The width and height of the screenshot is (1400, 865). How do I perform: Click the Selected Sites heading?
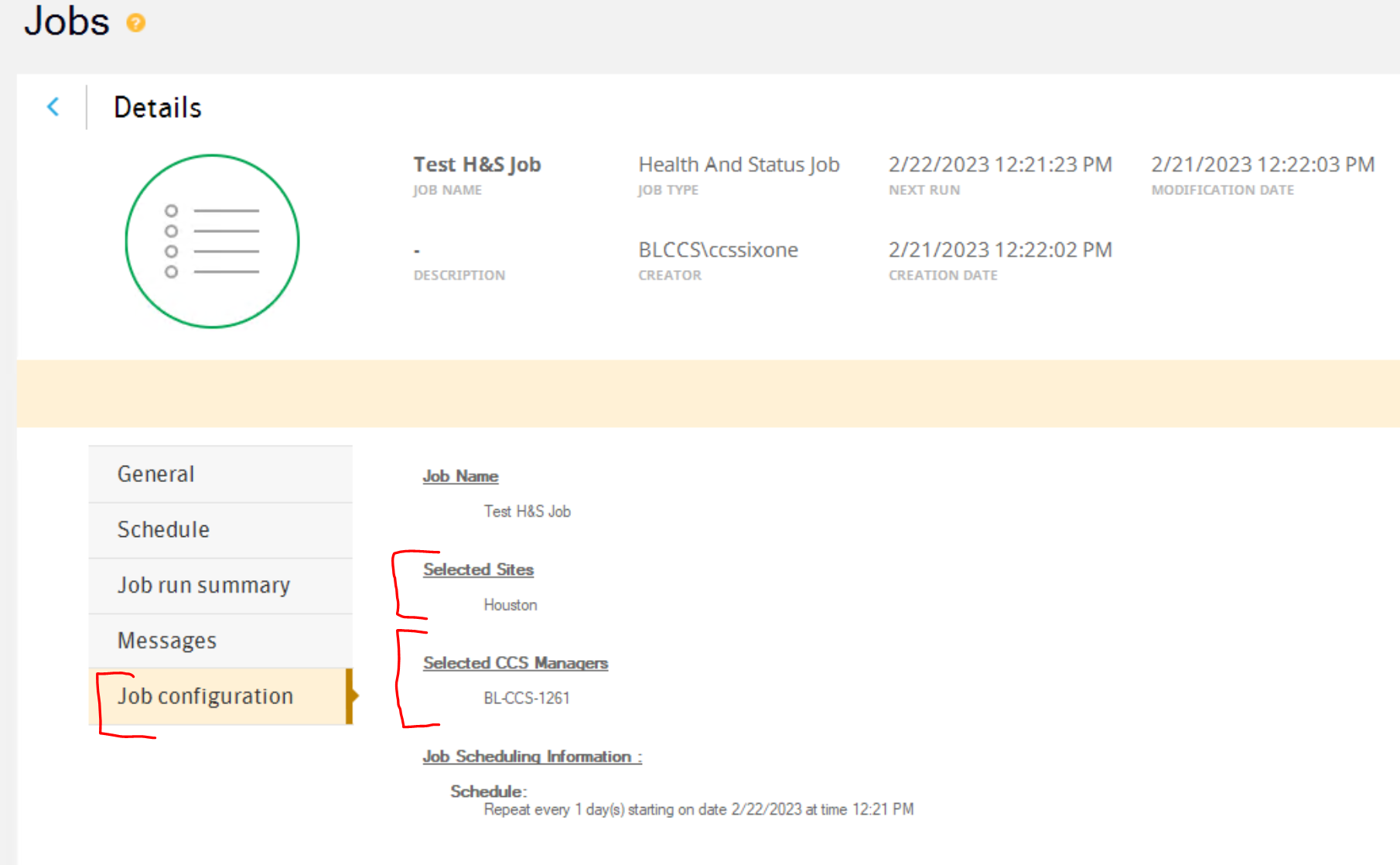[478, 570]
